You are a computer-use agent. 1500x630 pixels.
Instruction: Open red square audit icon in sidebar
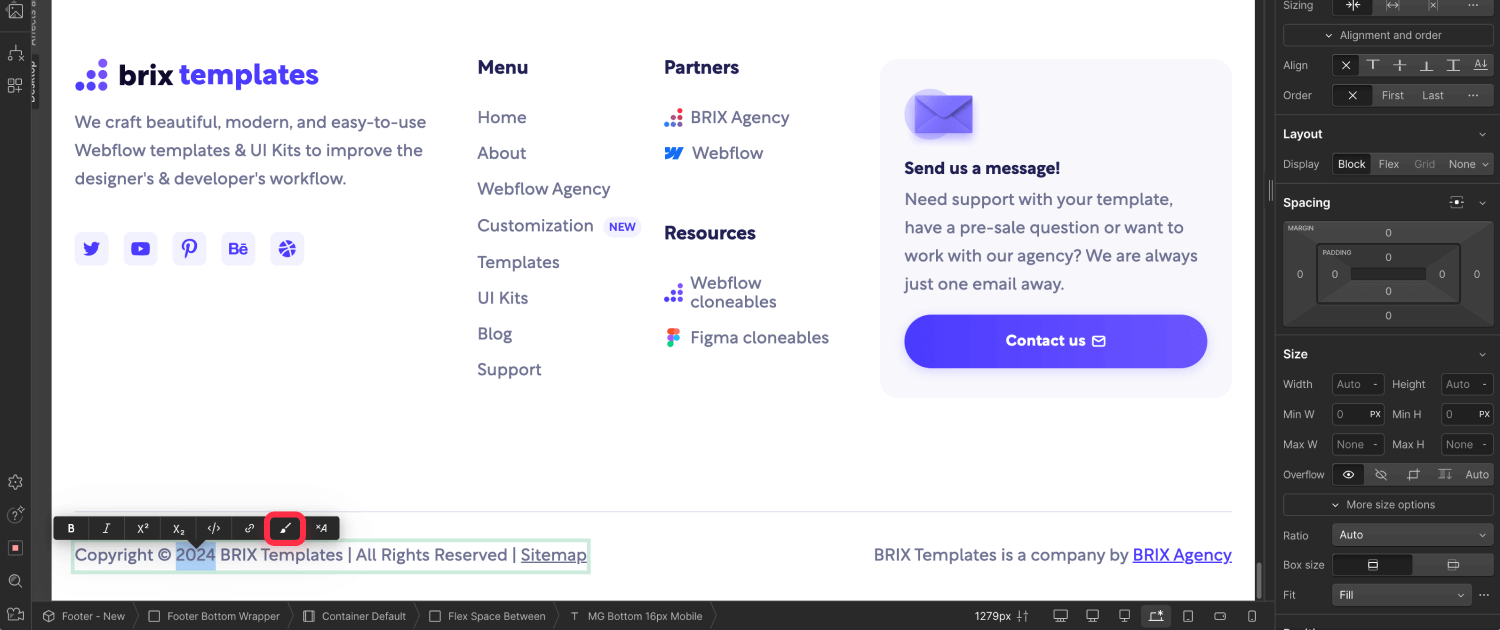pyautogui.click(x=15, y=548)
